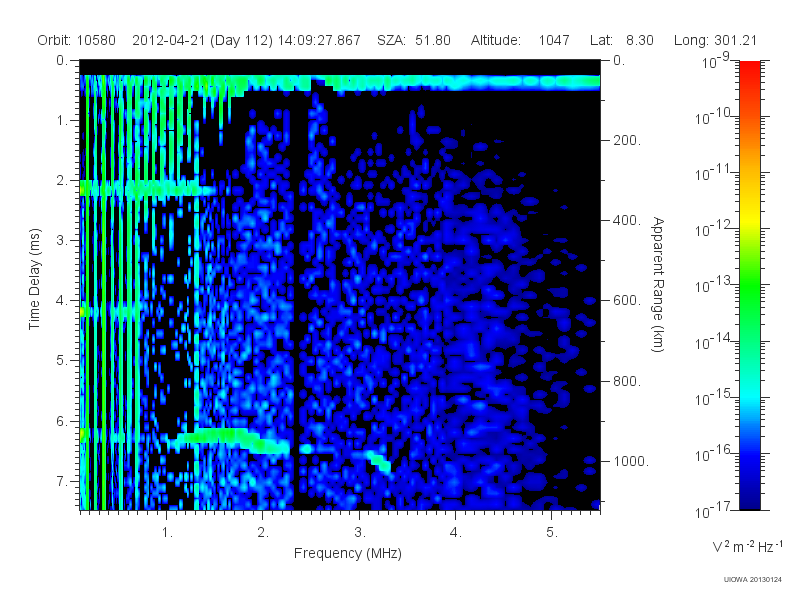Image resolution: width=800 pixels, height=600 pixels.
Task: Click the '1000.' apparent range tick label
Action: pos(631,461)
